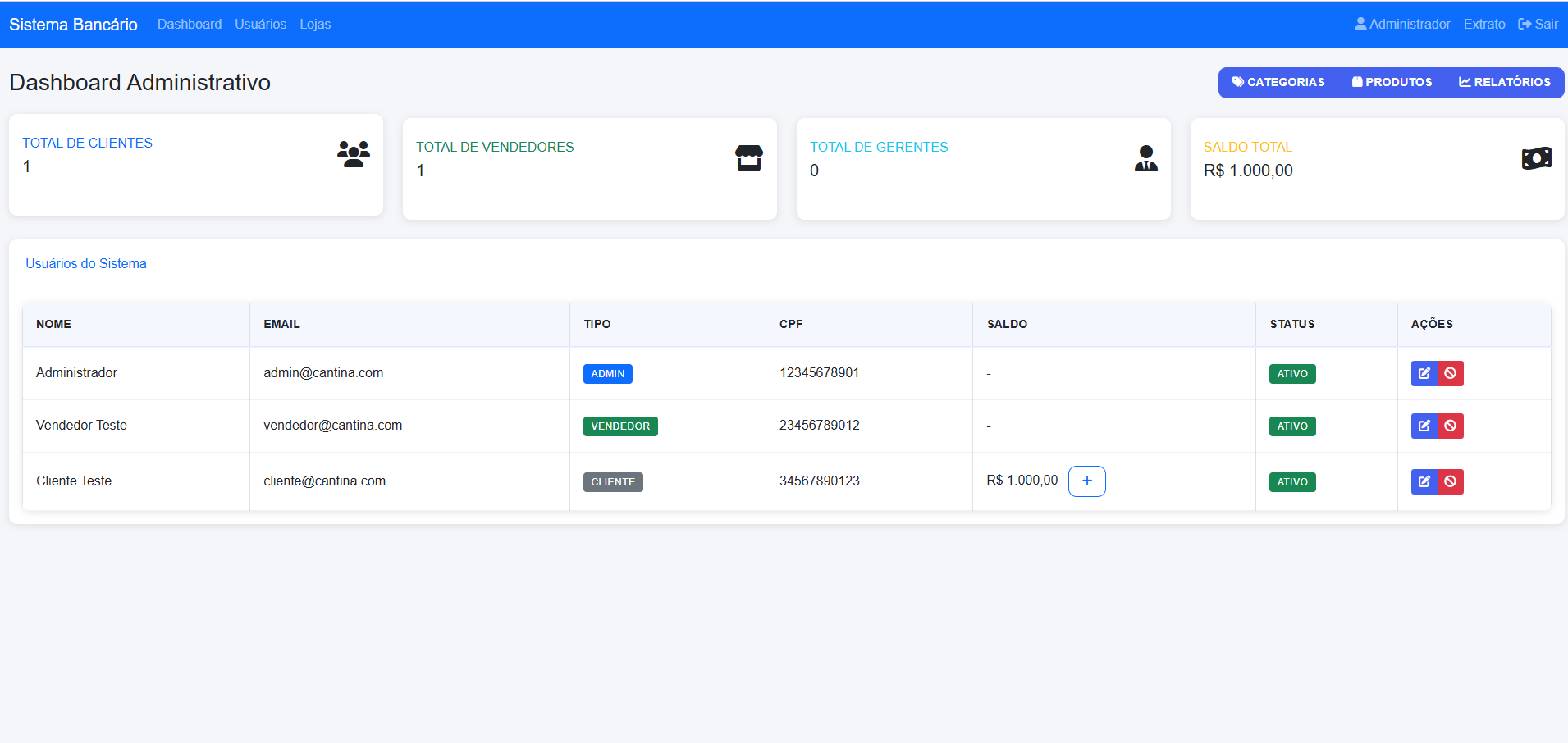The image size is (1568, 743).
Task: Open Lojas in the navbar
Action: coord(315,25)
